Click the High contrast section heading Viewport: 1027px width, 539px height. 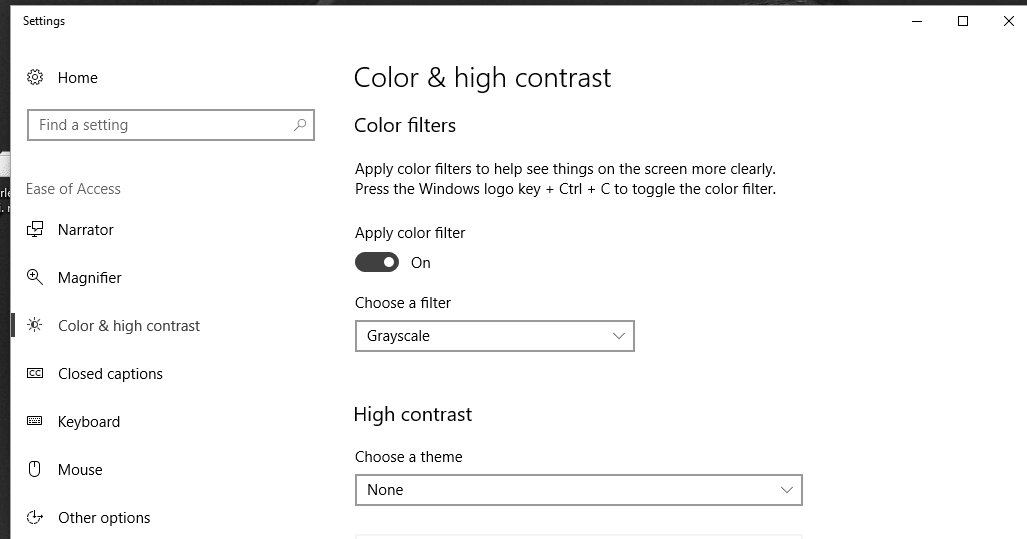point(413,414)
